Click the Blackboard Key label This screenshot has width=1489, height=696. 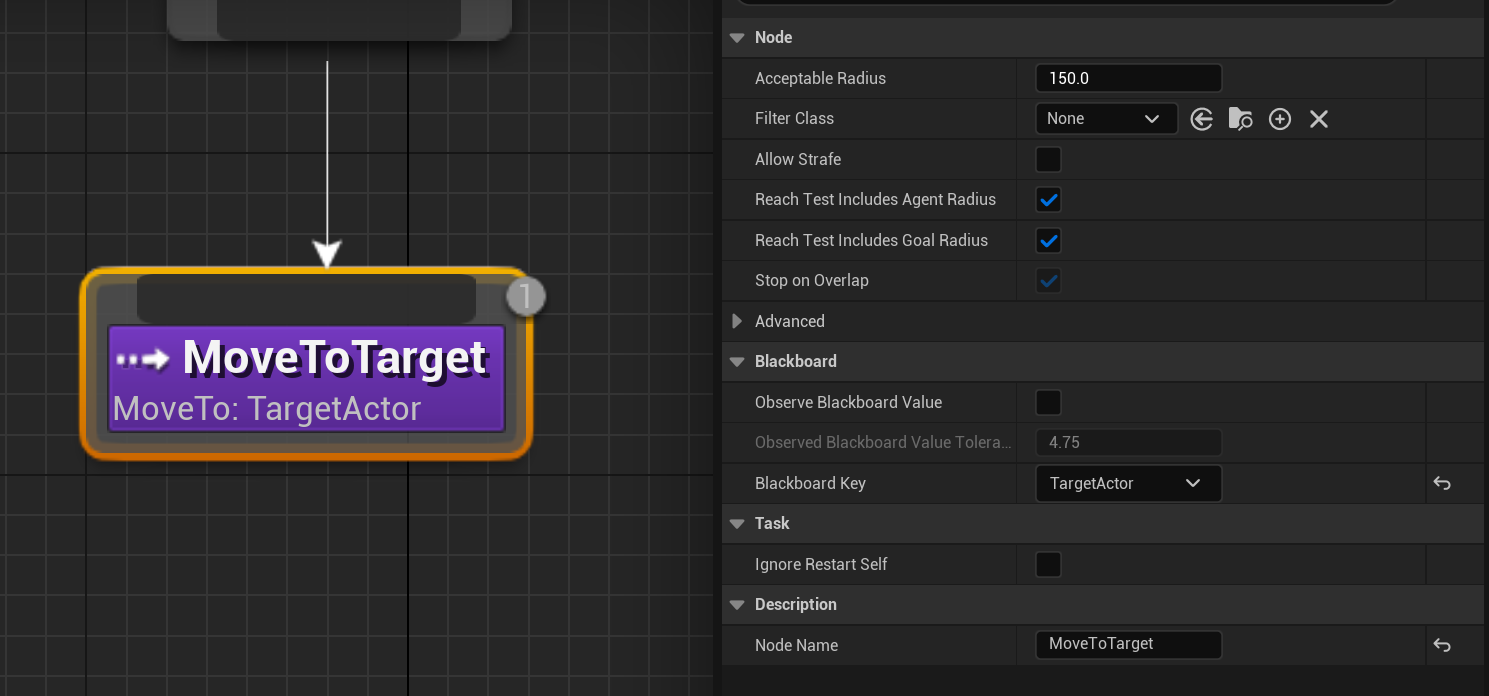(810, 483)
